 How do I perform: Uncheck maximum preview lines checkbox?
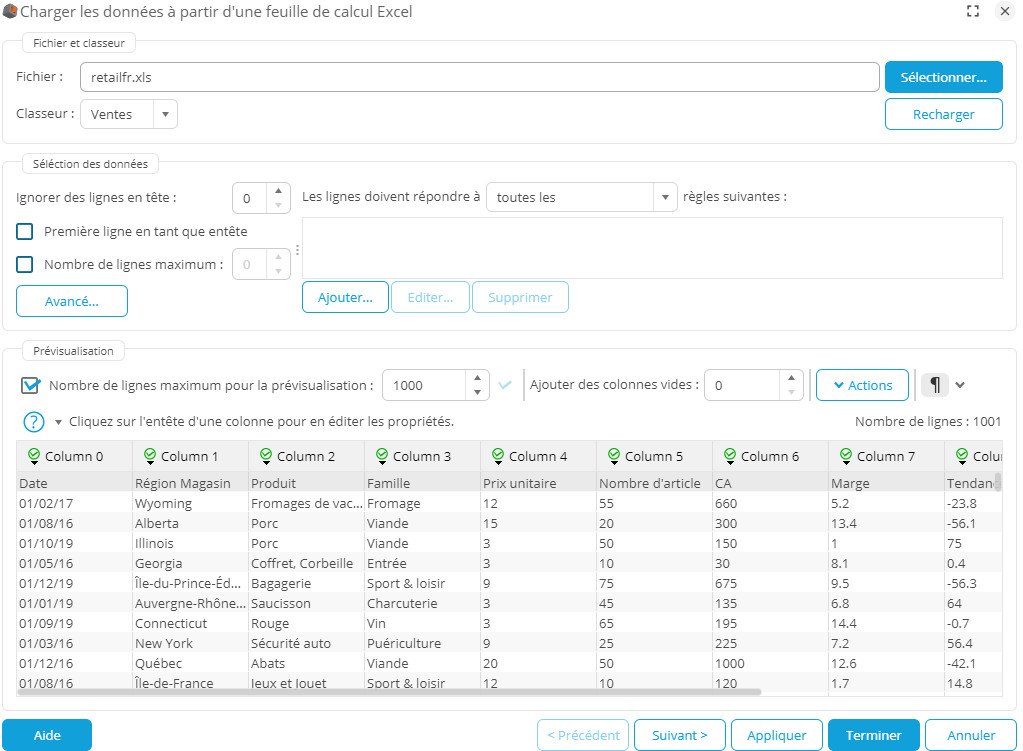click(30, 385)
